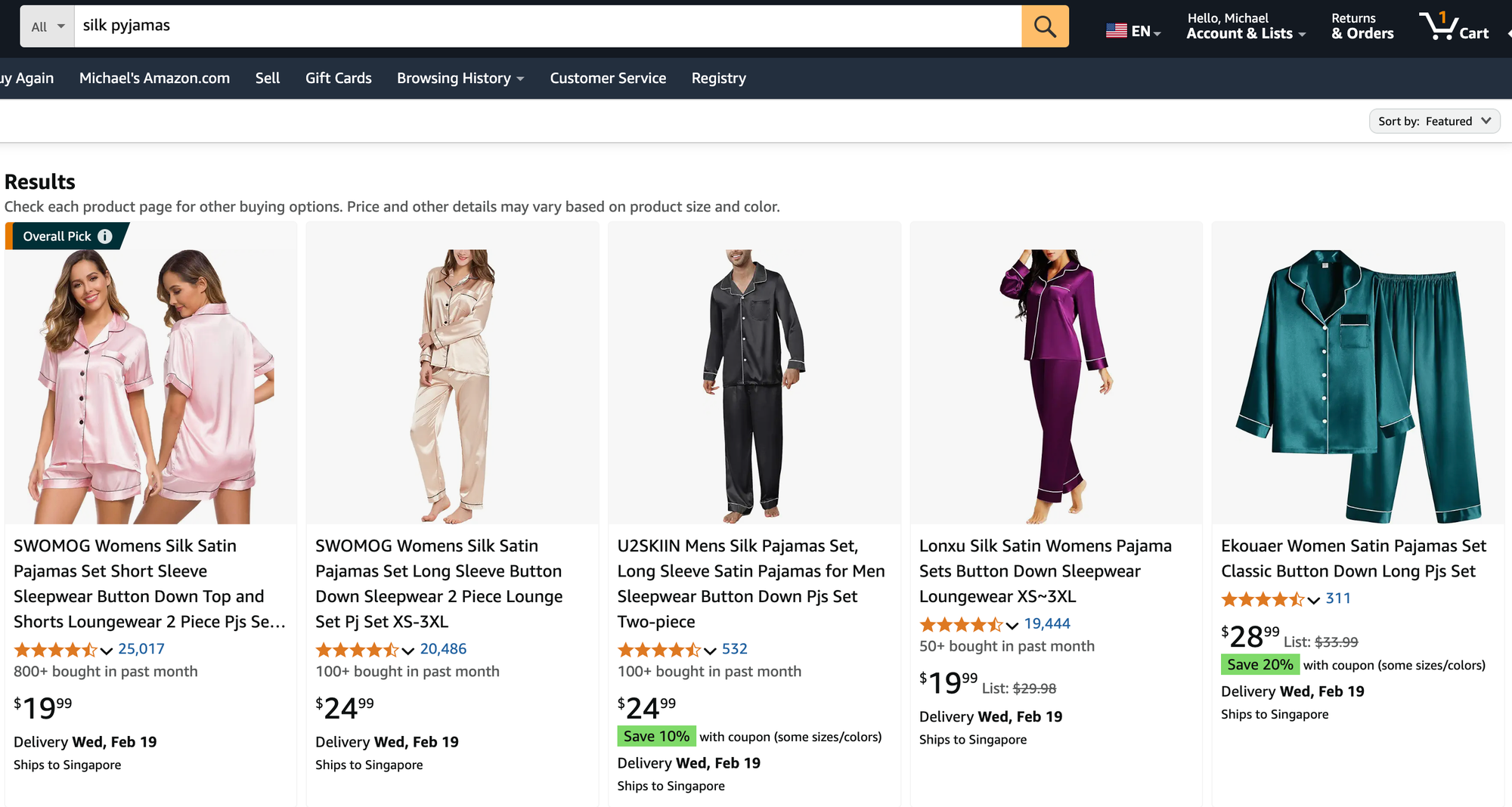Click star rating of pink SWOMOG pajamas
Image resolution: width=1512 pixels, height=807 pixels.
coord(55,649)
